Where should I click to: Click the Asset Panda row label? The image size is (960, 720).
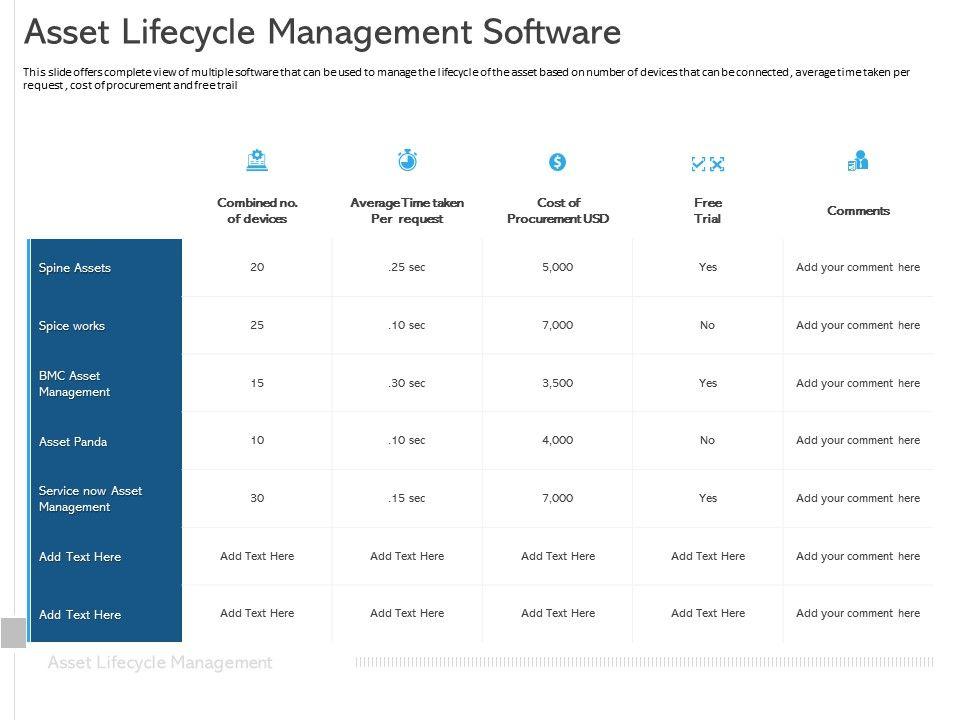click(x=73, y=441)
